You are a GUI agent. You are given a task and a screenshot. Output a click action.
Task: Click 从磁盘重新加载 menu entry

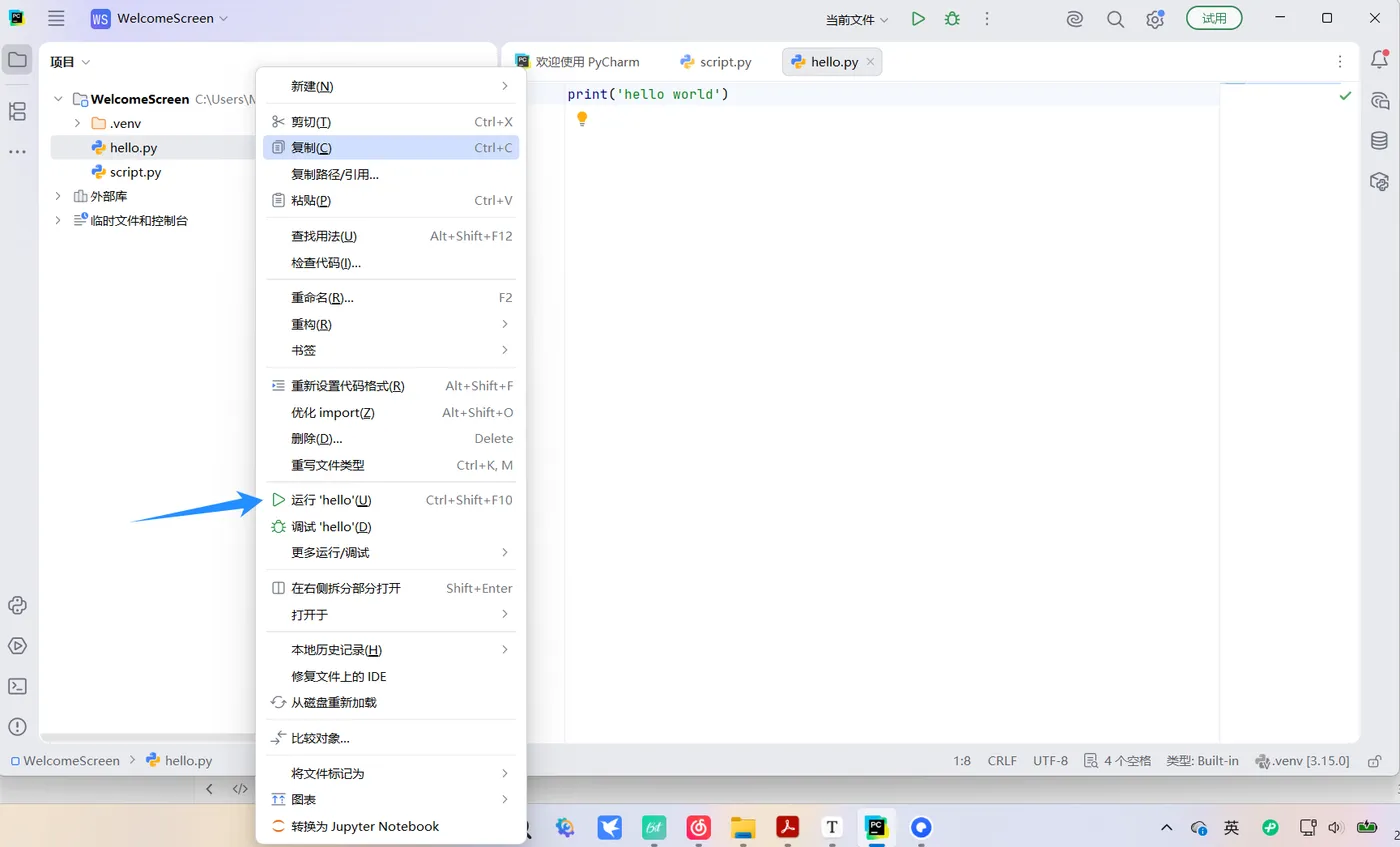click(391, 703)
